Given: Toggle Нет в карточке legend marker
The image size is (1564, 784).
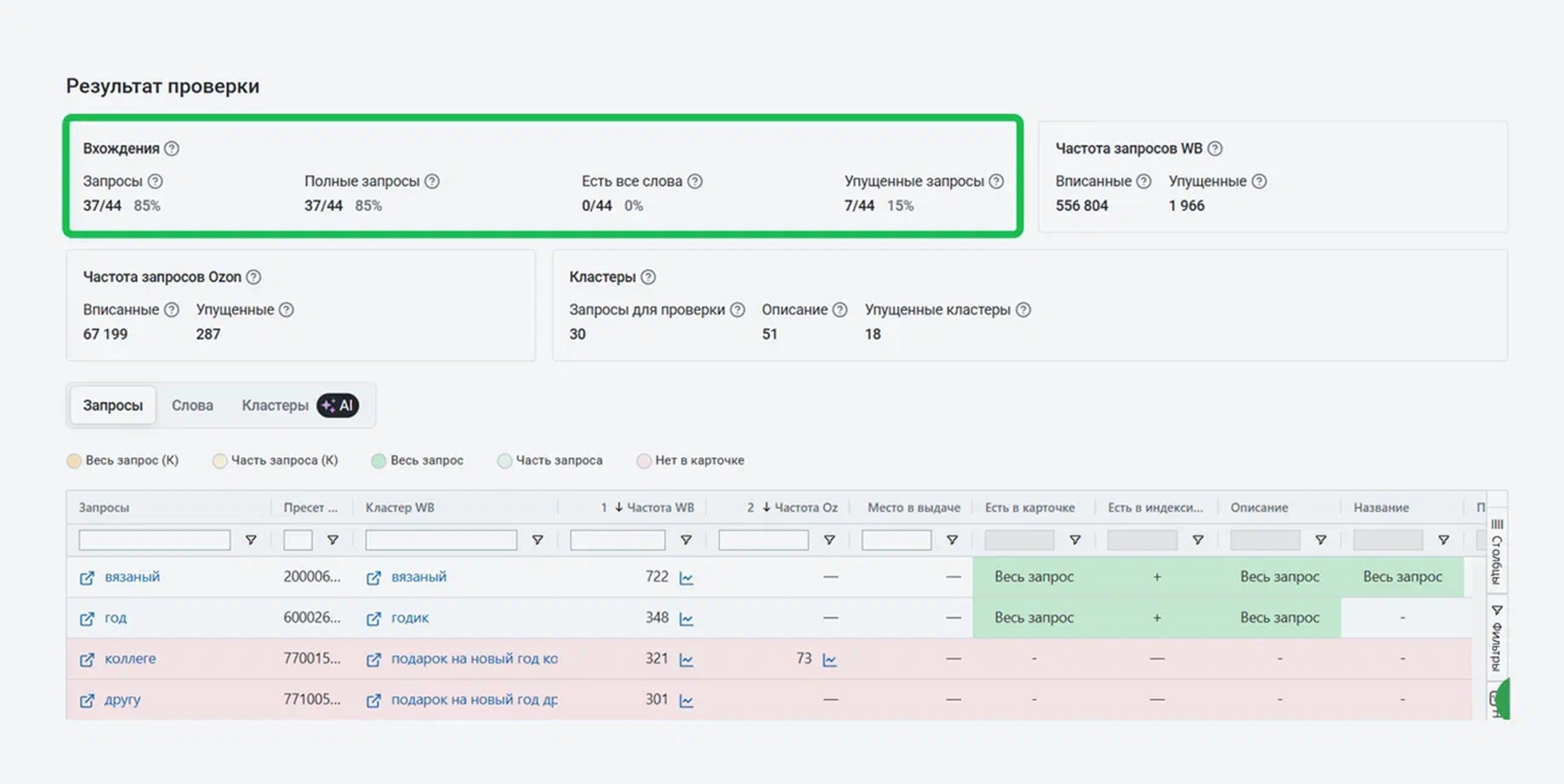Looking at the screenshot, I should [x=643, y=461].
